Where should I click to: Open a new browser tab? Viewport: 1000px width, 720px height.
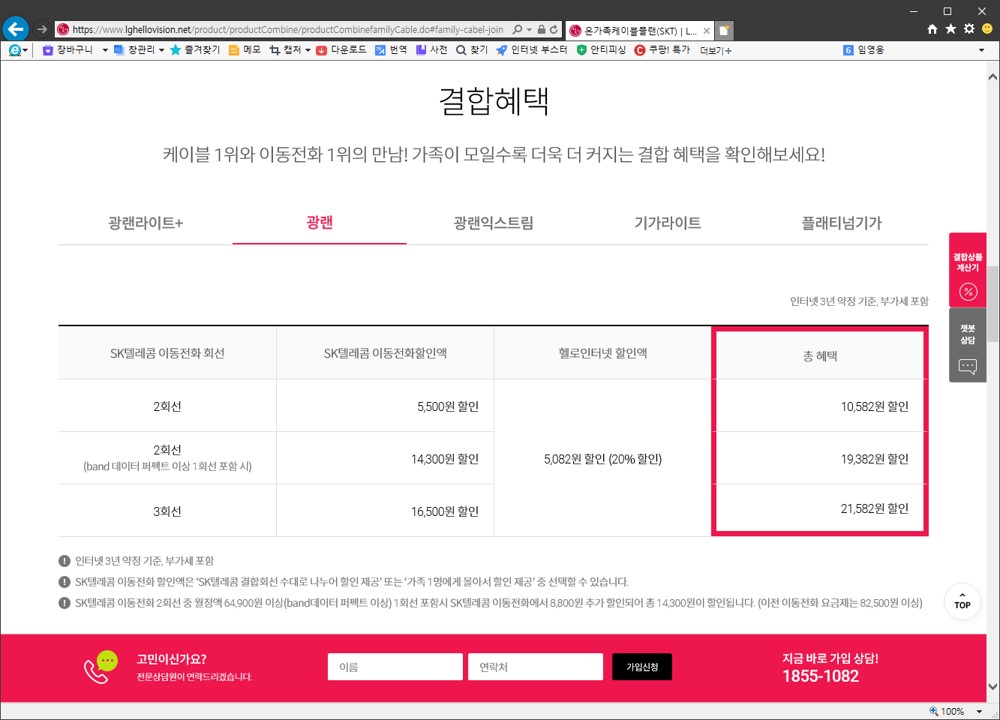point(725,30)
